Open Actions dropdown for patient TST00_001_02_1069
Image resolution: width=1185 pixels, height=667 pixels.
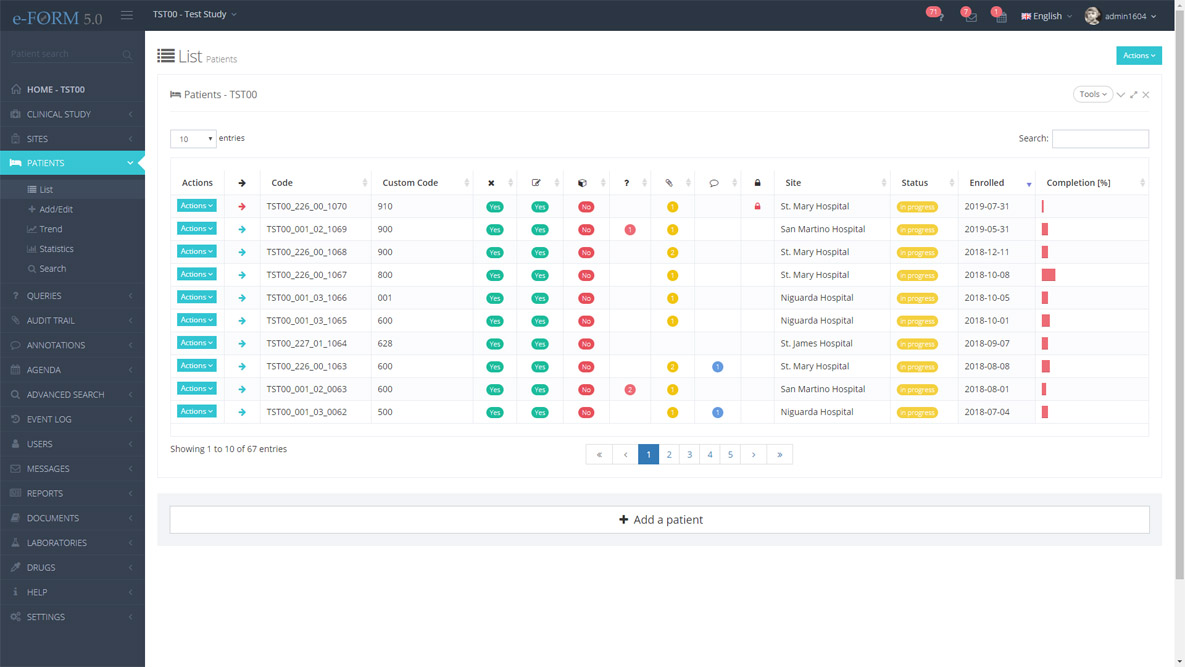[x=196, y=229]
